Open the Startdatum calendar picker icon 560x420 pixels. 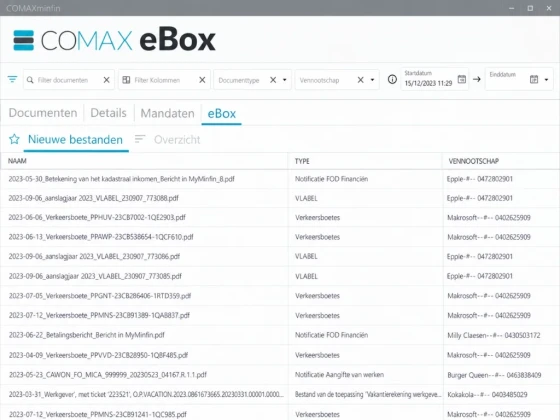click(x=462, y=79)
